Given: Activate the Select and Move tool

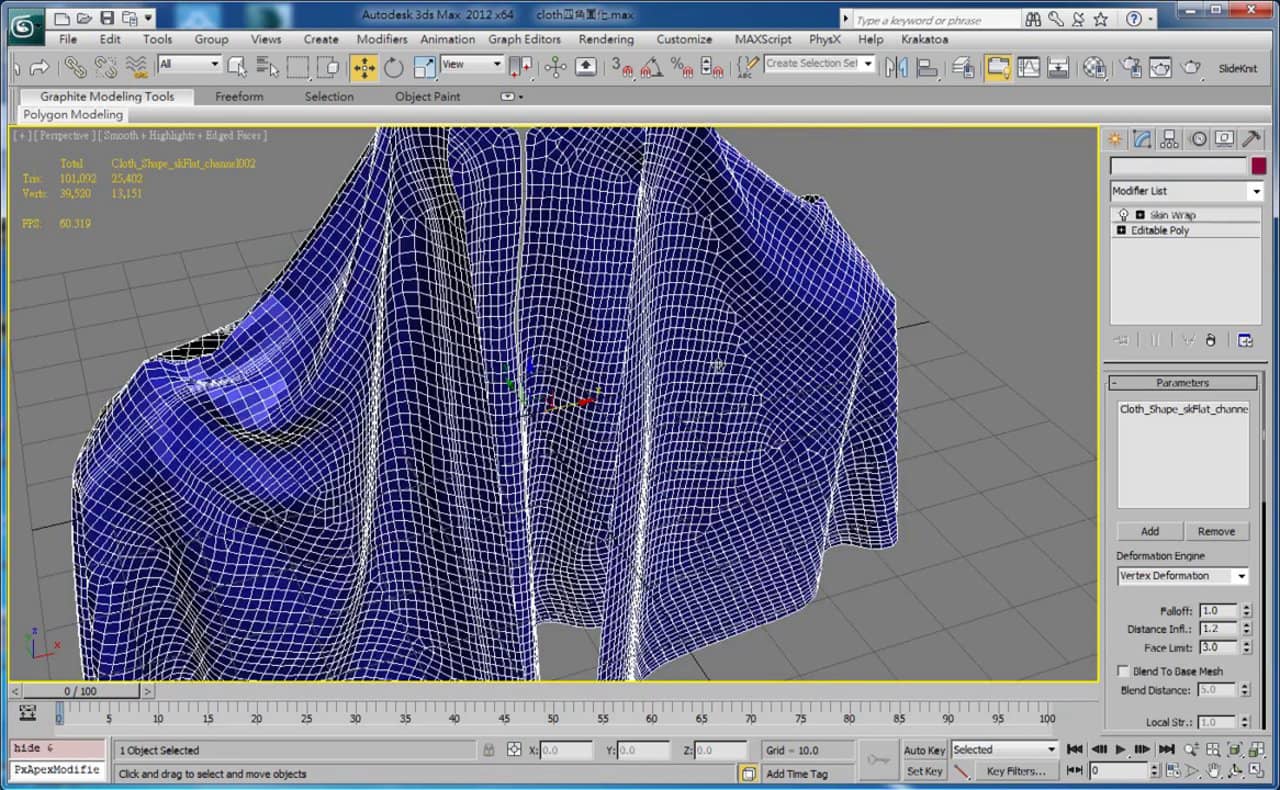Looking at the screenshot, I should click(364, 68).
